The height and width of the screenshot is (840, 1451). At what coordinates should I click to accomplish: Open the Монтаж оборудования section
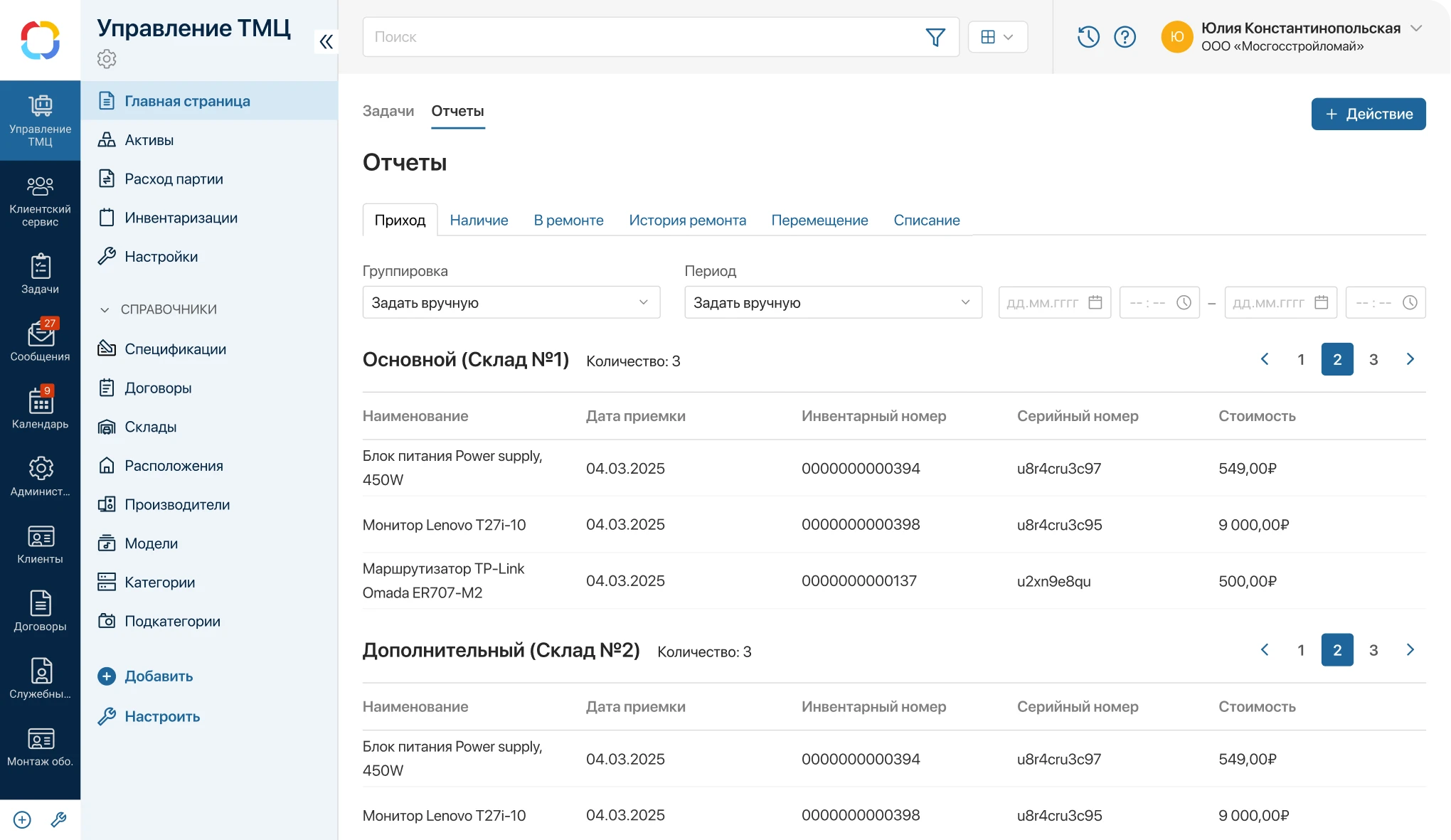coord(41,745)
